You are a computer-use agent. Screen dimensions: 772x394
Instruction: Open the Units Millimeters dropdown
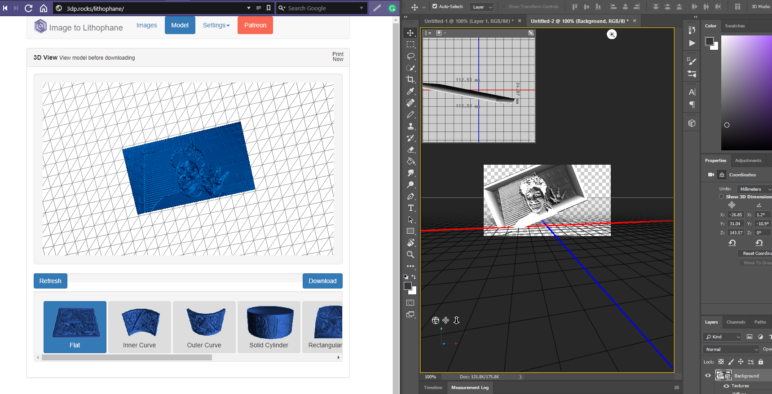pos(754,189)
